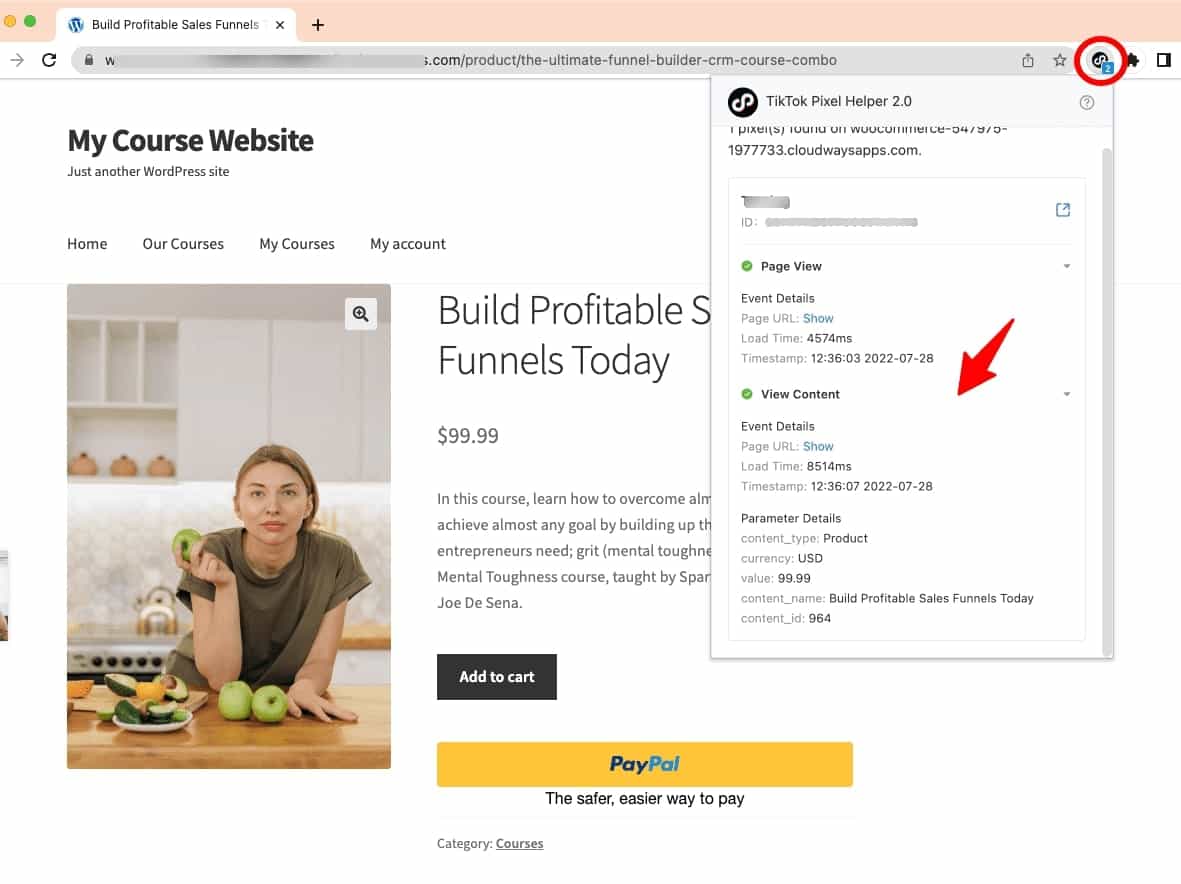The height and width of the screenshot is (884, 1181).
Task: Collapse the View Content event
Action: (1067, 395)
